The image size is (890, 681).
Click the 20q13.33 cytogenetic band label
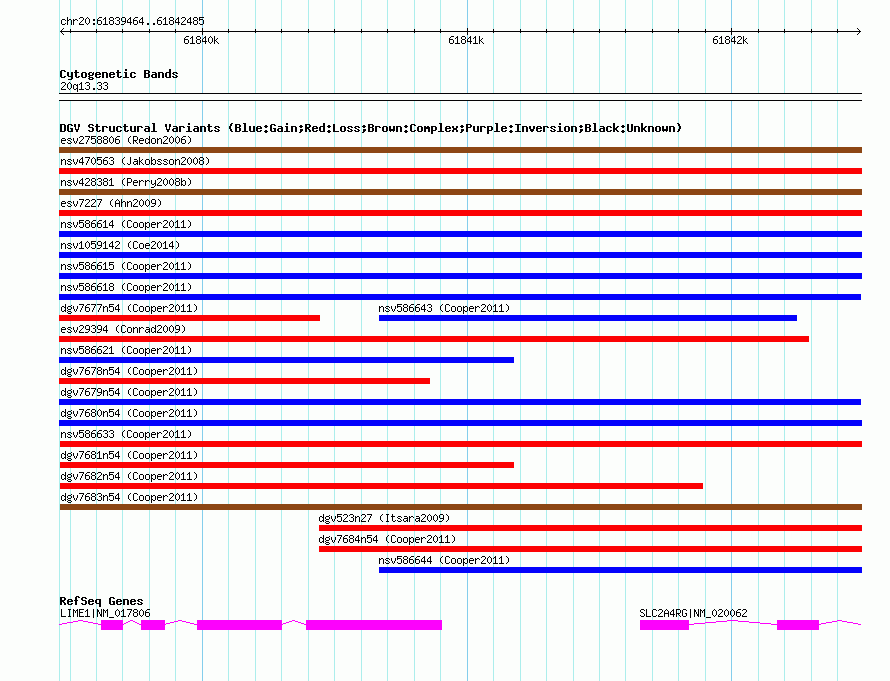(84, 86)
